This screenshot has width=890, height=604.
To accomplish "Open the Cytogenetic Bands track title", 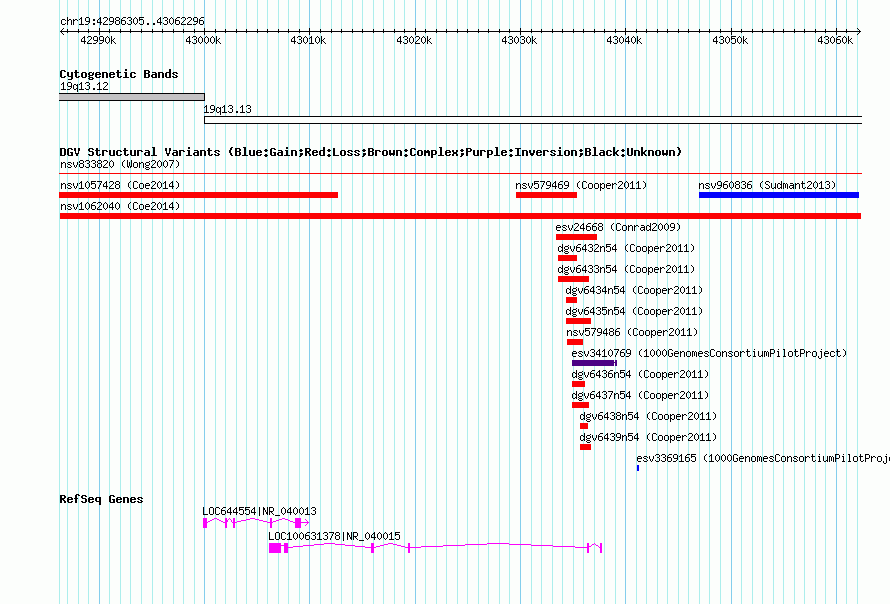I will [x=119, y=74].
